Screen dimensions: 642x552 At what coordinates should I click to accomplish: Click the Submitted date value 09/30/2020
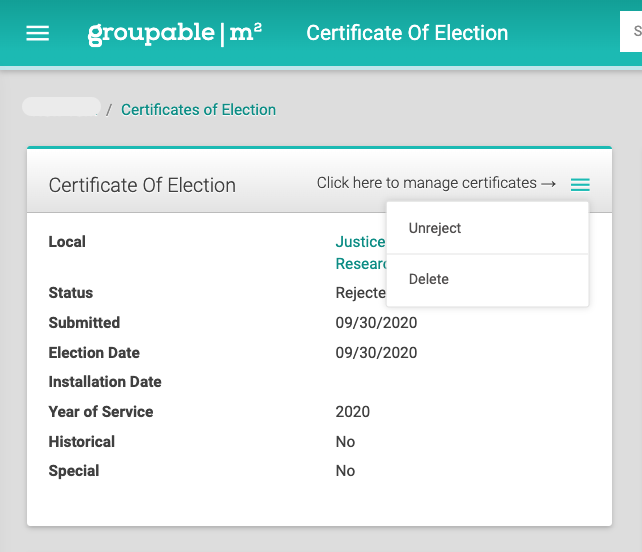click(376, 323)
